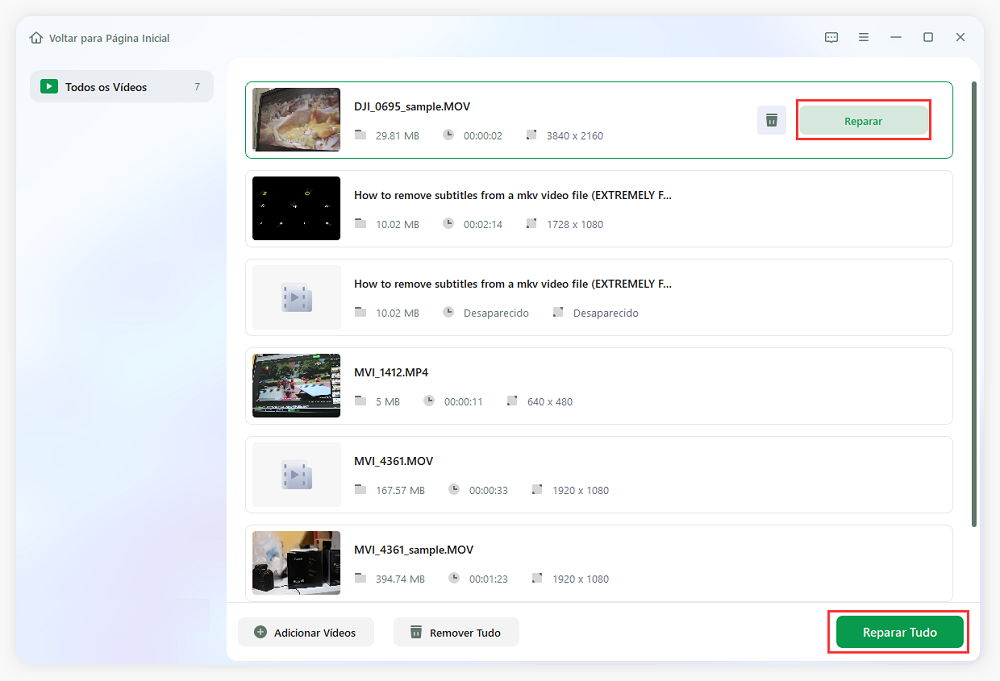Close the video repair window
The width and height of the screenshot is (1000, 681).
pos(960,38)
